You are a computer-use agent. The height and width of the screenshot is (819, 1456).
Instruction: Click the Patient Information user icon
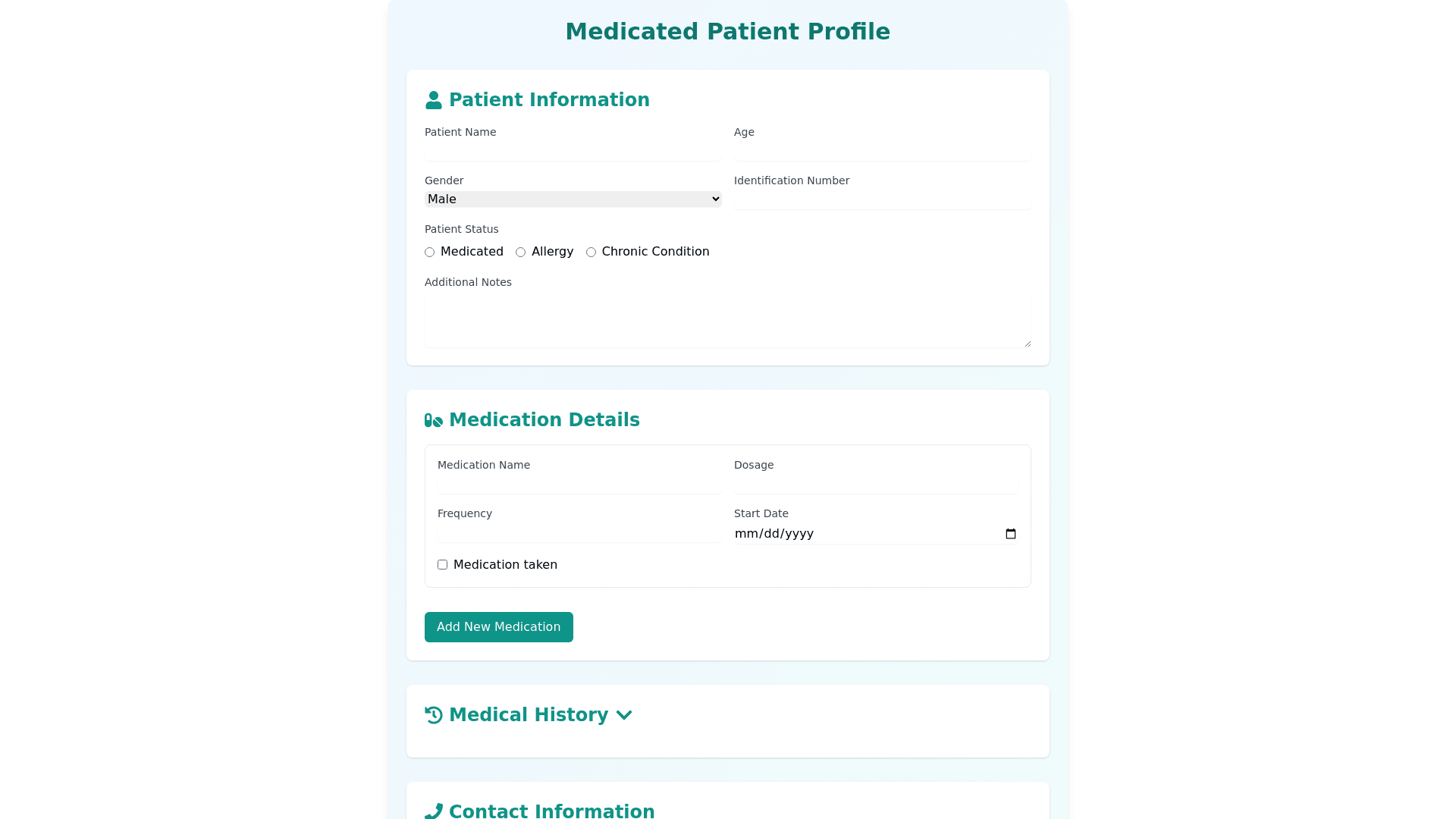point(434,100)
